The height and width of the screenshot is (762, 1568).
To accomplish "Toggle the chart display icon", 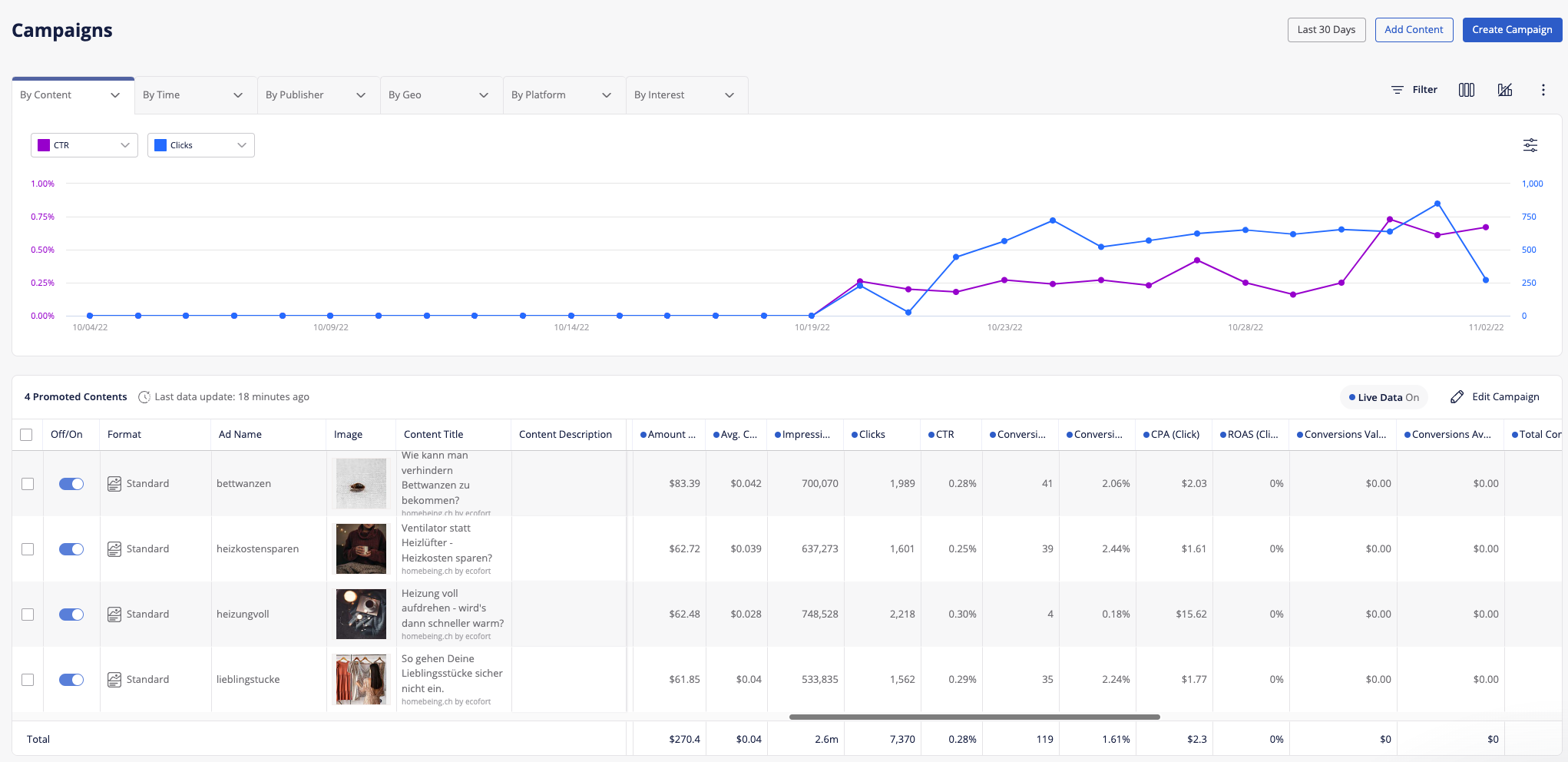I will 1505,90.
